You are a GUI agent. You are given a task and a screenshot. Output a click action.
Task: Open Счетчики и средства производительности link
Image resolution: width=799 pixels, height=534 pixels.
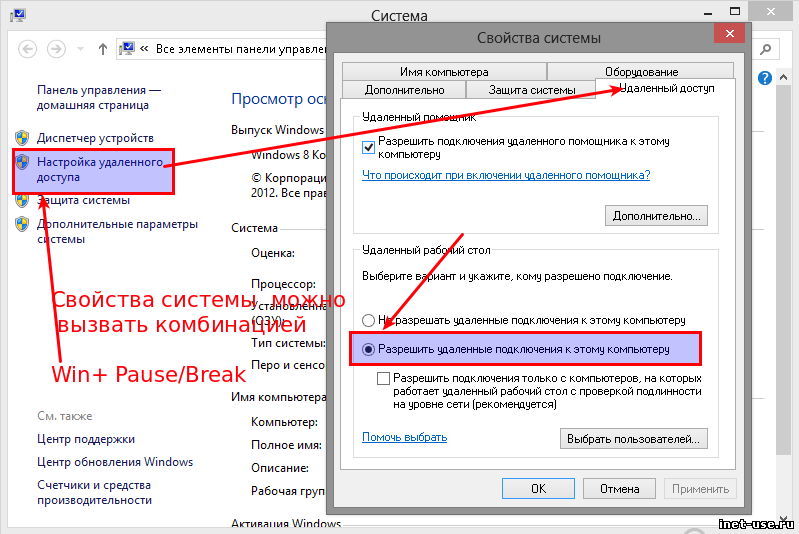tap(94, 492)
